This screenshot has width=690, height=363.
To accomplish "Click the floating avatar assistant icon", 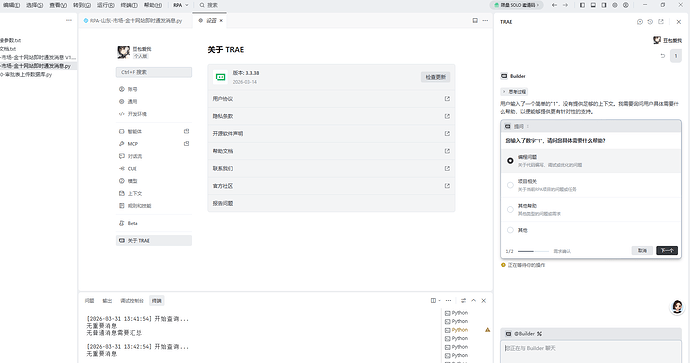I will tap(677, 307).
